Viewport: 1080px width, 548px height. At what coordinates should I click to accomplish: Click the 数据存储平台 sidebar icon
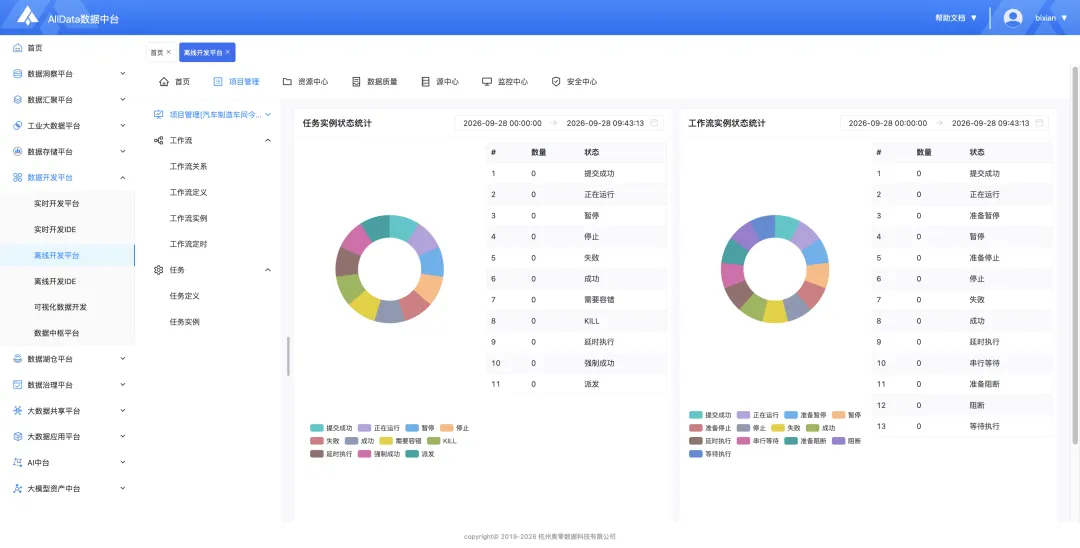pyautogui.click(x=18, y=151)
